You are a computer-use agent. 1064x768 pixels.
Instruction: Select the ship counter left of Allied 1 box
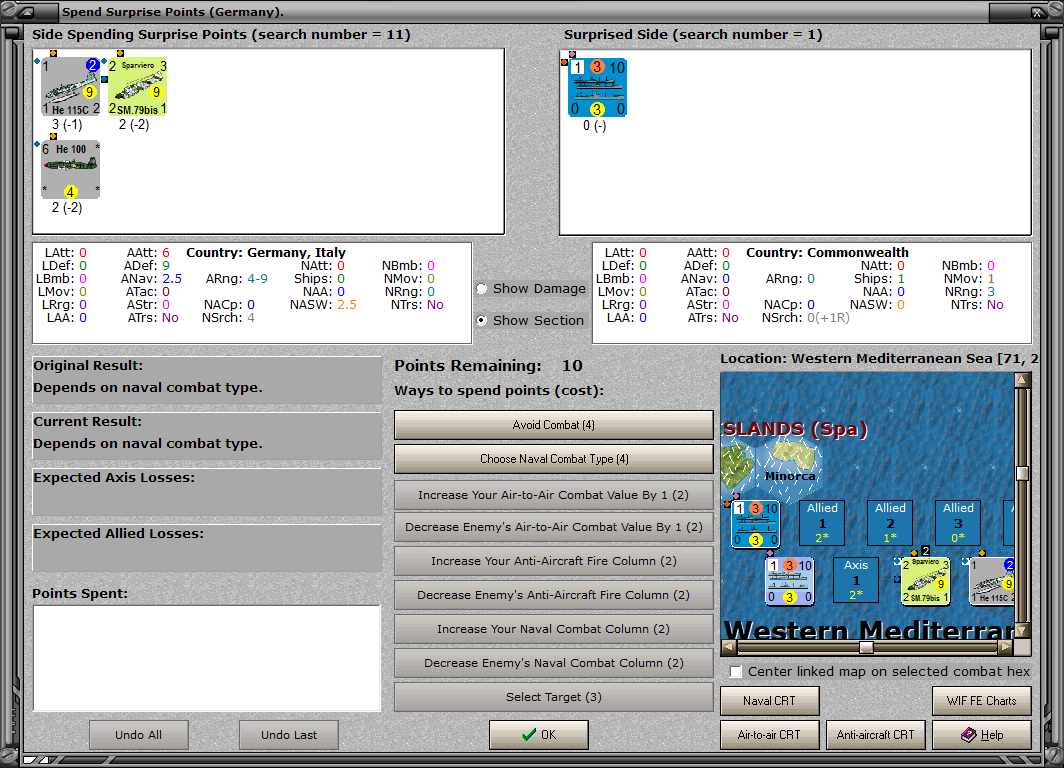click(755, 524)
